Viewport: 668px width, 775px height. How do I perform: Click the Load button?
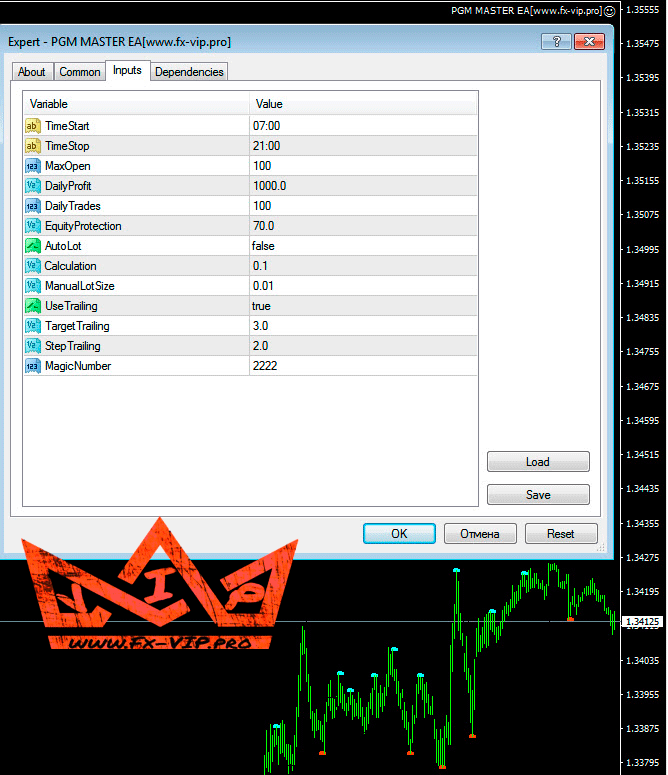tap(538, 462)
